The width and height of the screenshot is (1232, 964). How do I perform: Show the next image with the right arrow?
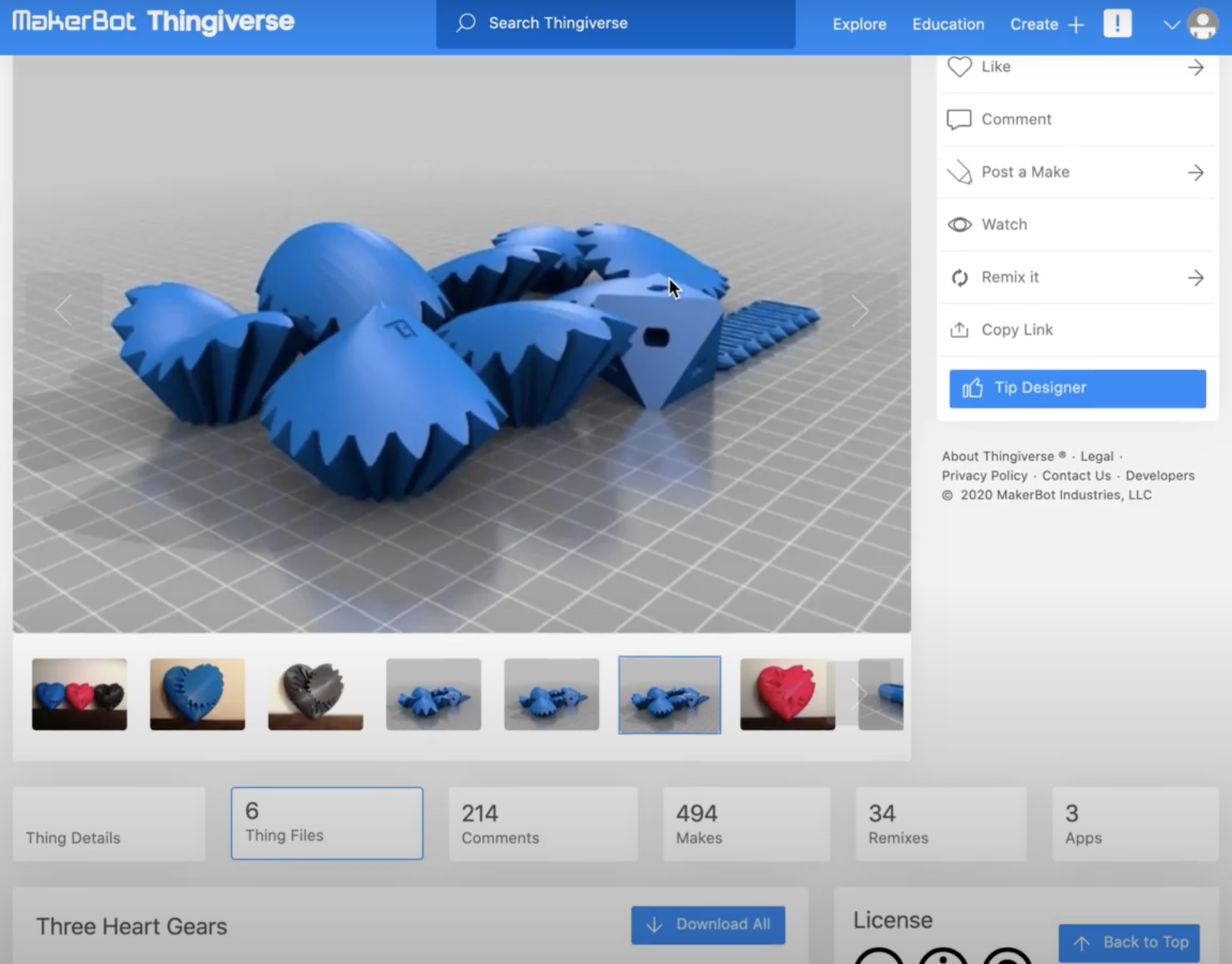(x=860, y=311)
